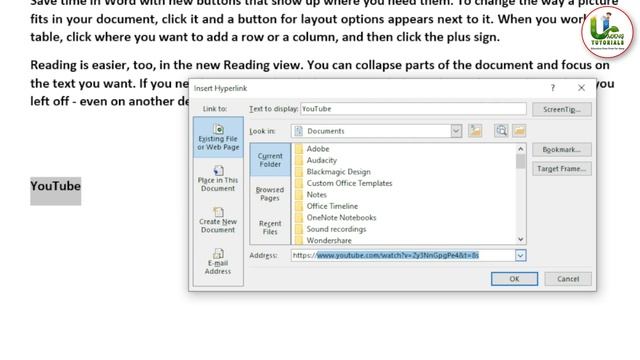
Task: Pick E-mail Address link type
Action: (218, 262)
